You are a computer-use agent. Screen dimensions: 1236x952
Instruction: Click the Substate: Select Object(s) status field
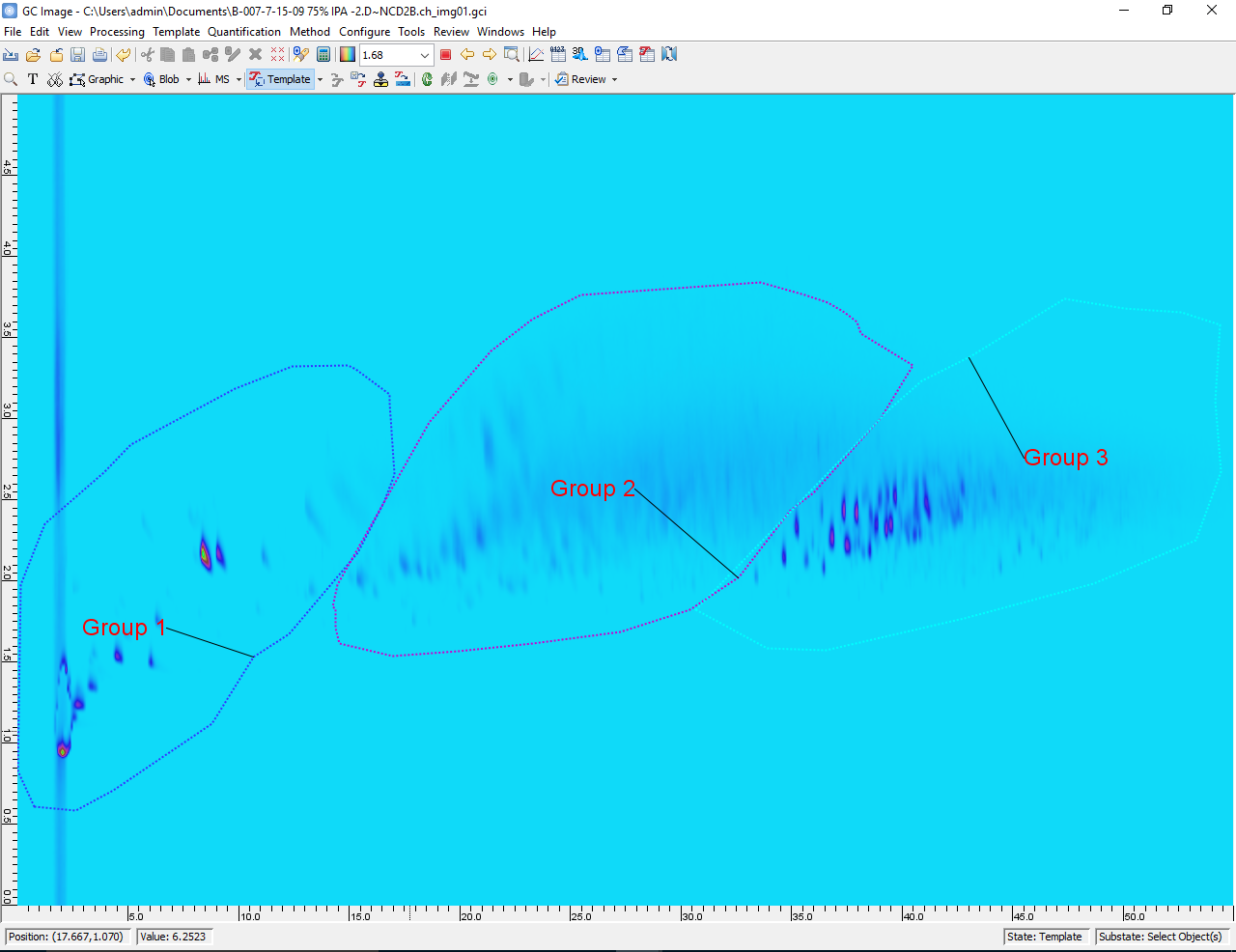pyautogui.click(x=1161, y=937)
